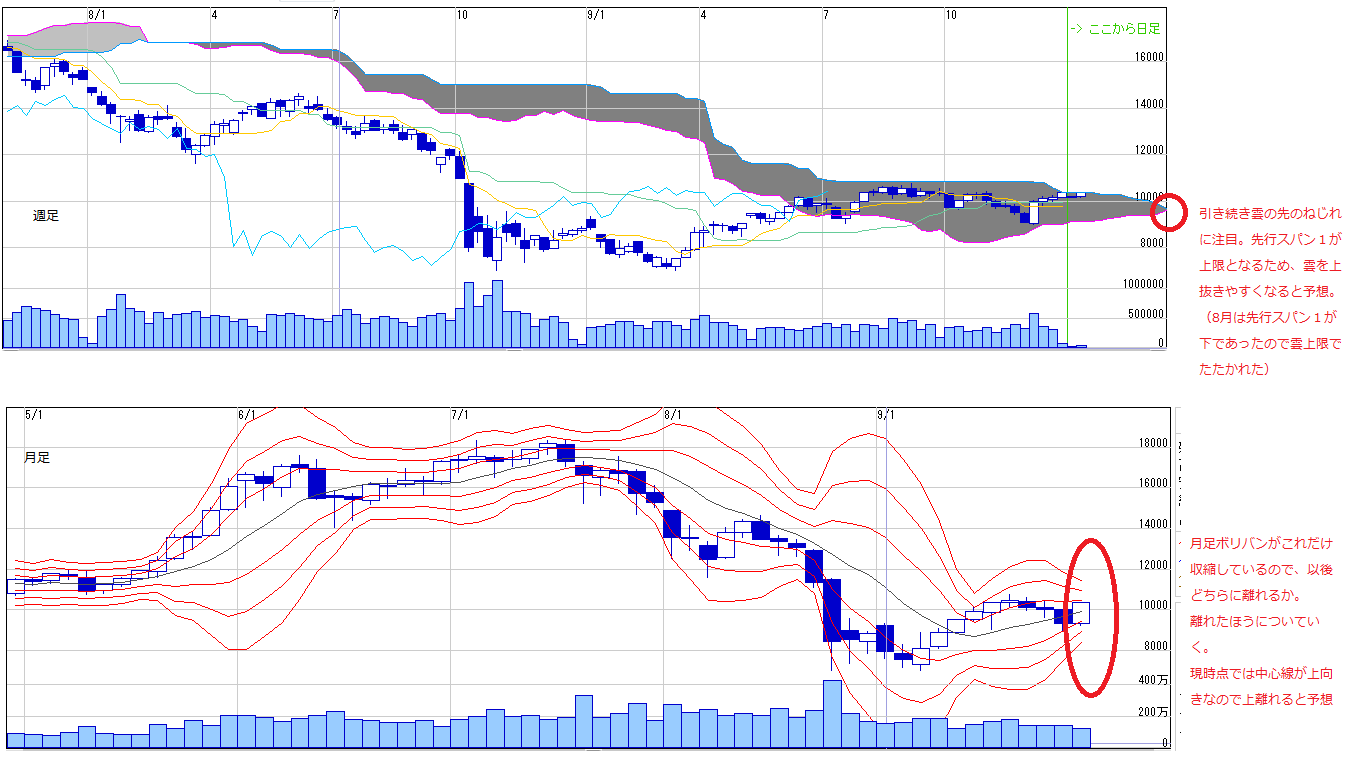Select the "週足" chart label
1366x768 pixels.
46,215
